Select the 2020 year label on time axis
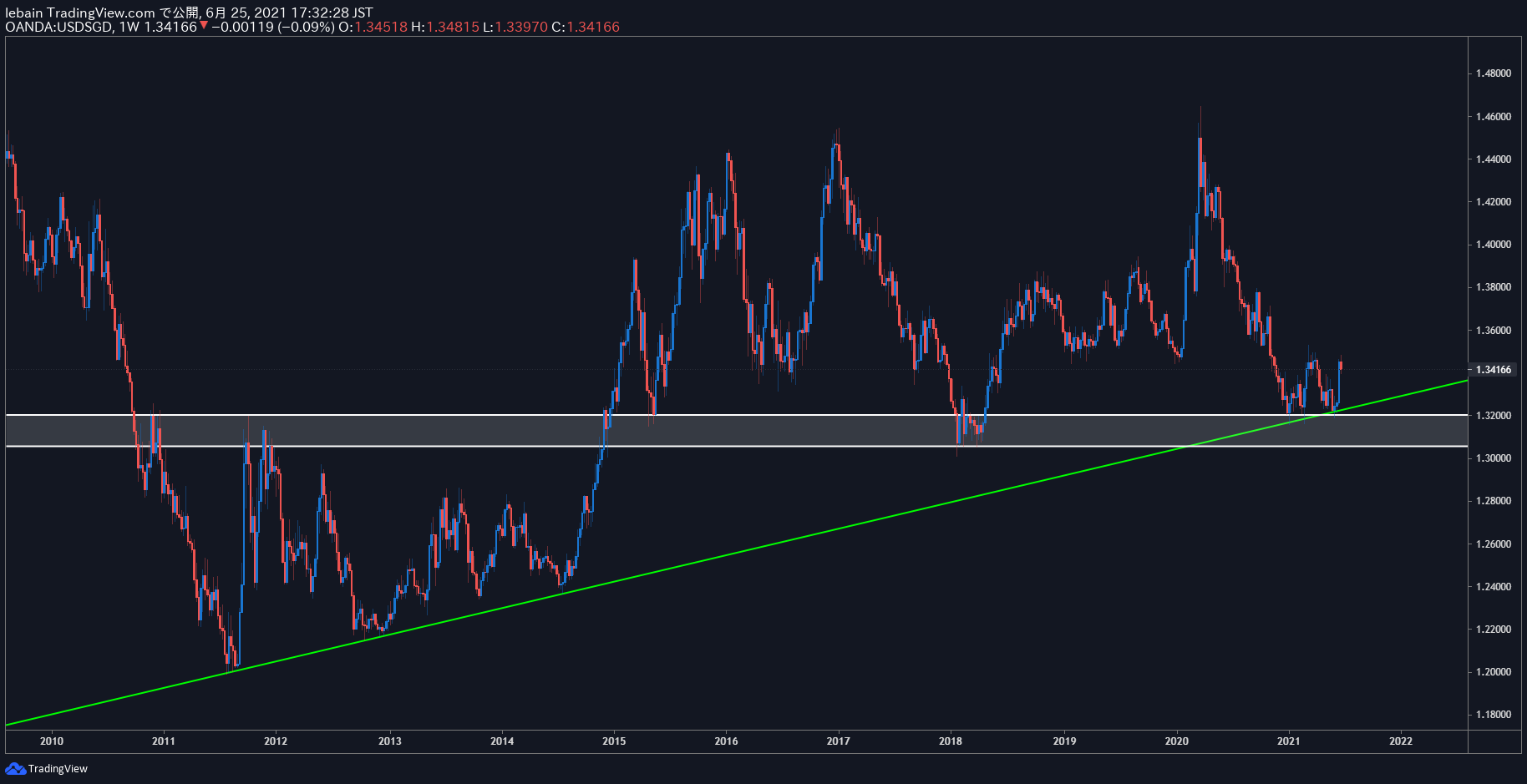Screen dimensions: 1527x784 pyautogui.click(x=1176, y=741)
